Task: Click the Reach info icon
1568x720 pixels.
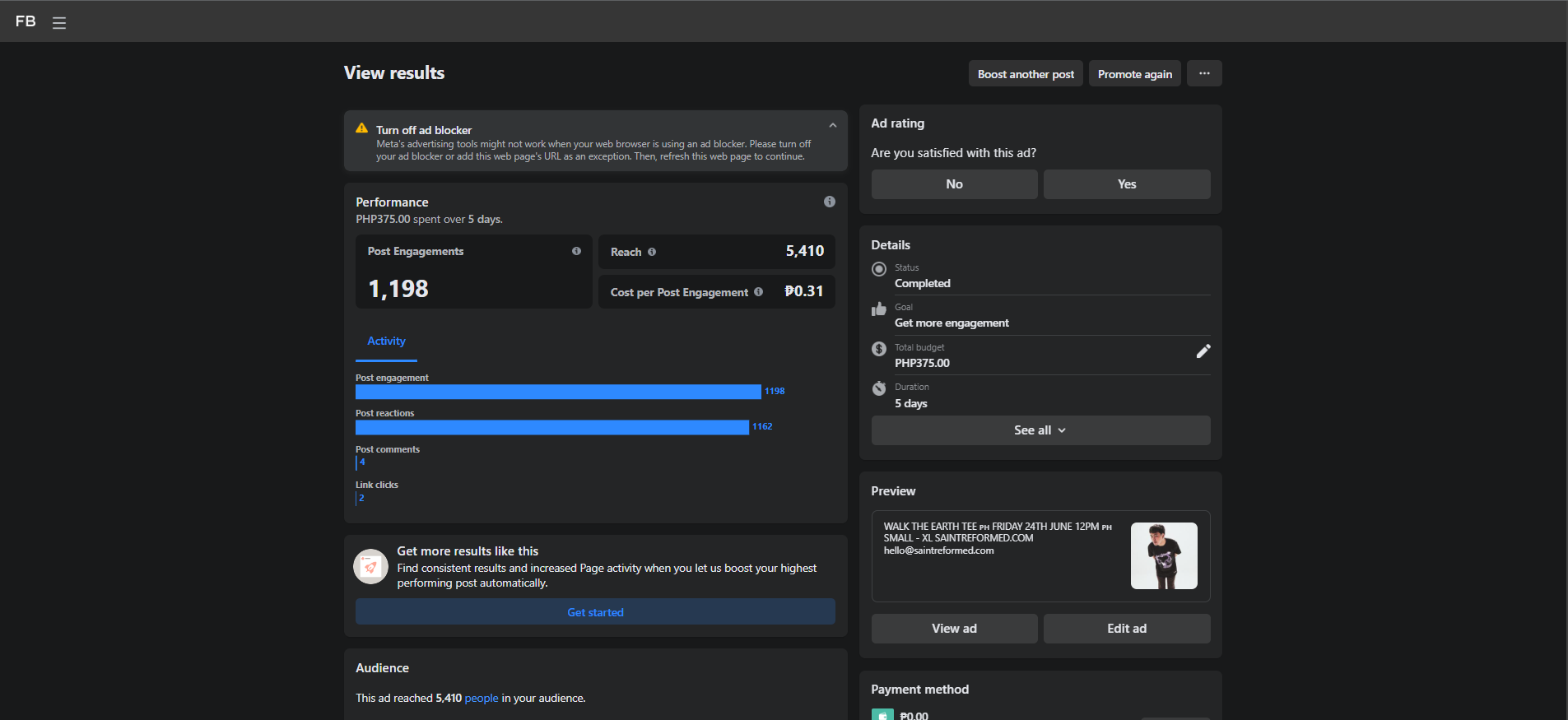Action: click(652, 252)
